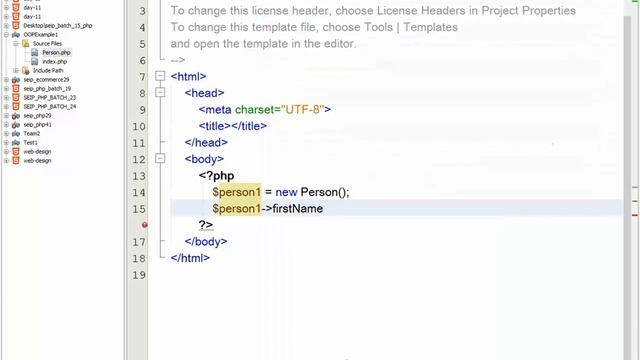Select the Source Files label
640x360 pixels.
point(47,44)
